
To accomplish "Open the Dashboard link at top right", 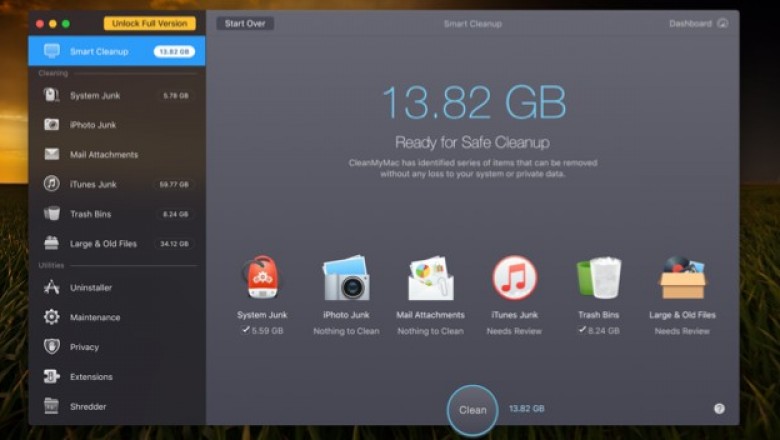I will tap(690, 23).
